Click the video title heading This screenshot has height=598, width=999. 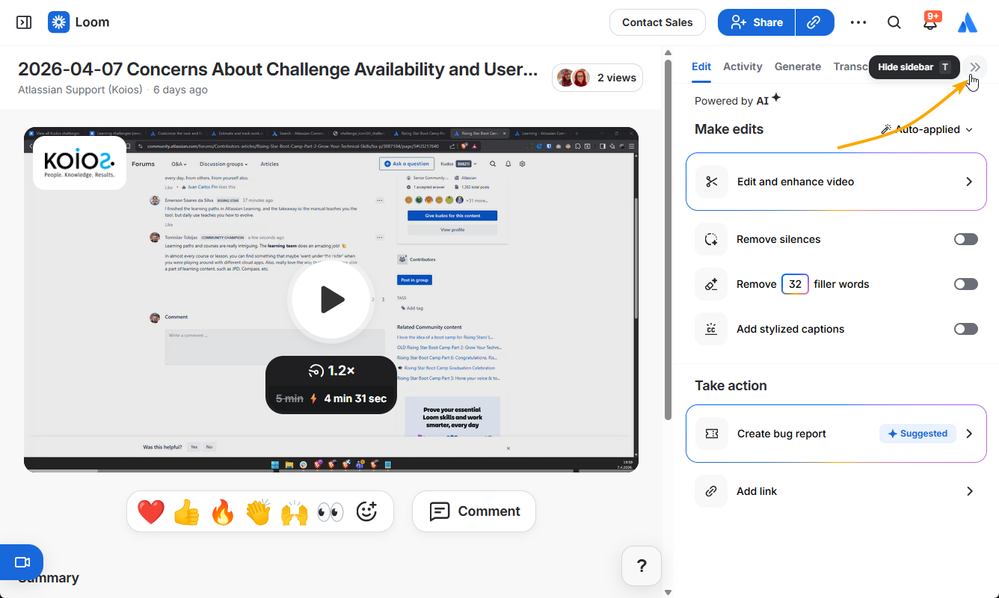278,69
